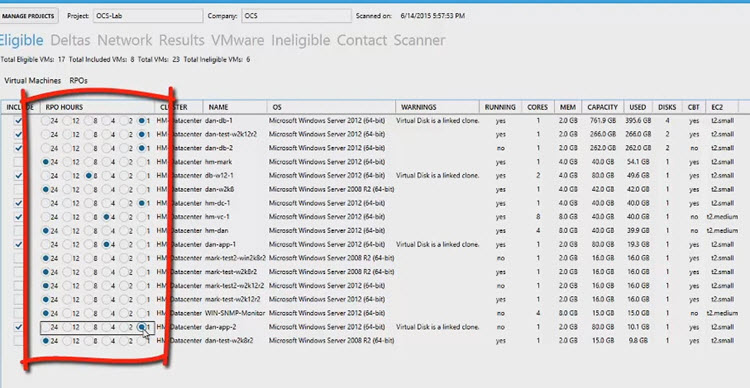Uncheck the Include box for dan-db-1
The width and height of the screenshot is (750, 388).
(x=18, y=121)
